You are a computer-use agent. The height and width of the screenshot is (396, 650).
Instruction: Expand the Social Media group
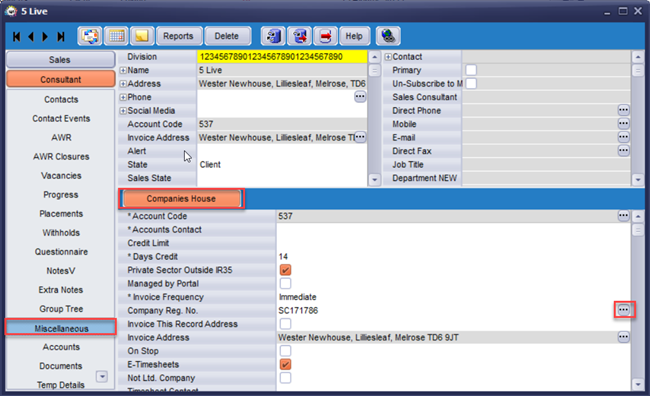(123, 111)
